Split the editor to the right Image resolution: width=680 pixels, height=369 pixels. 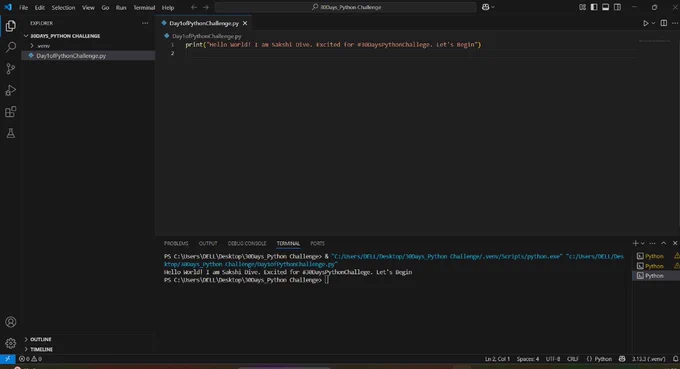[x=664, y=23]
